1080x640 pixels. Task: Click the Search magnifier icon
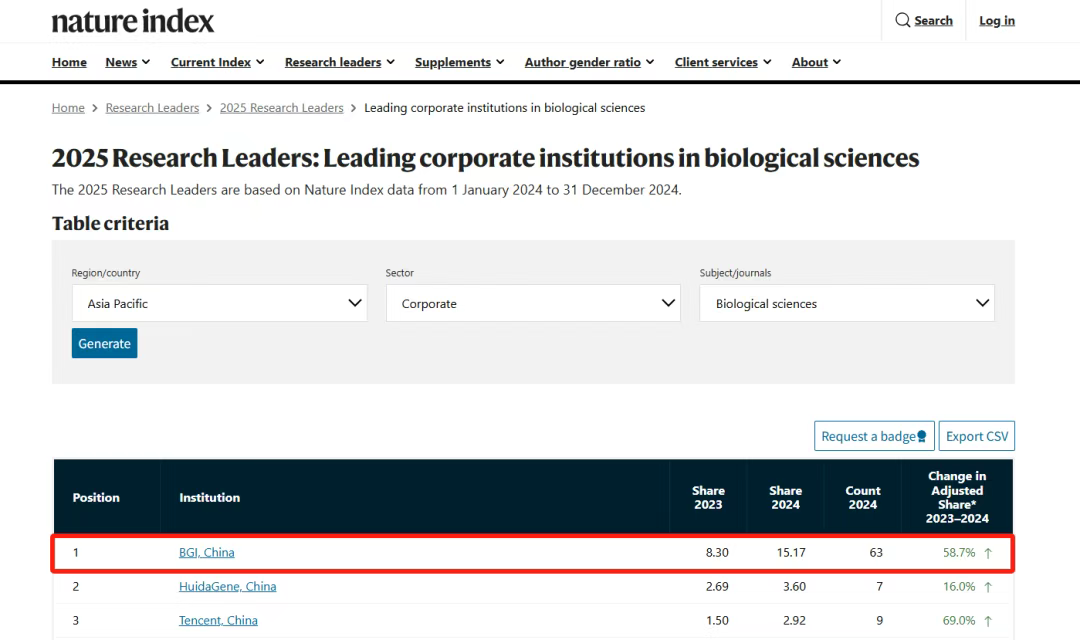point(902,20)
